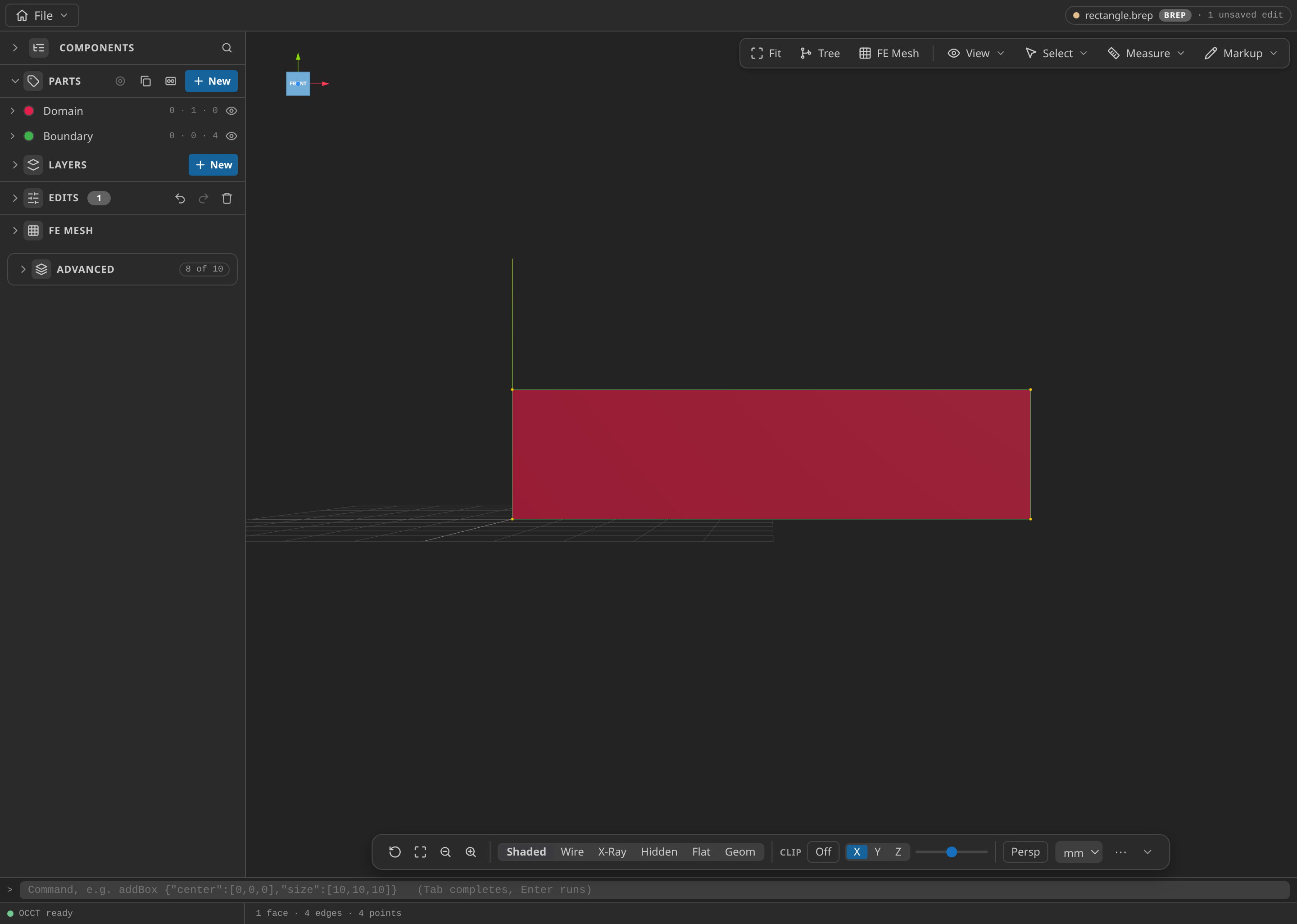Open the more options ellipsis
This screenshot has height=924, width=1297.
[x=1120, y=852]
